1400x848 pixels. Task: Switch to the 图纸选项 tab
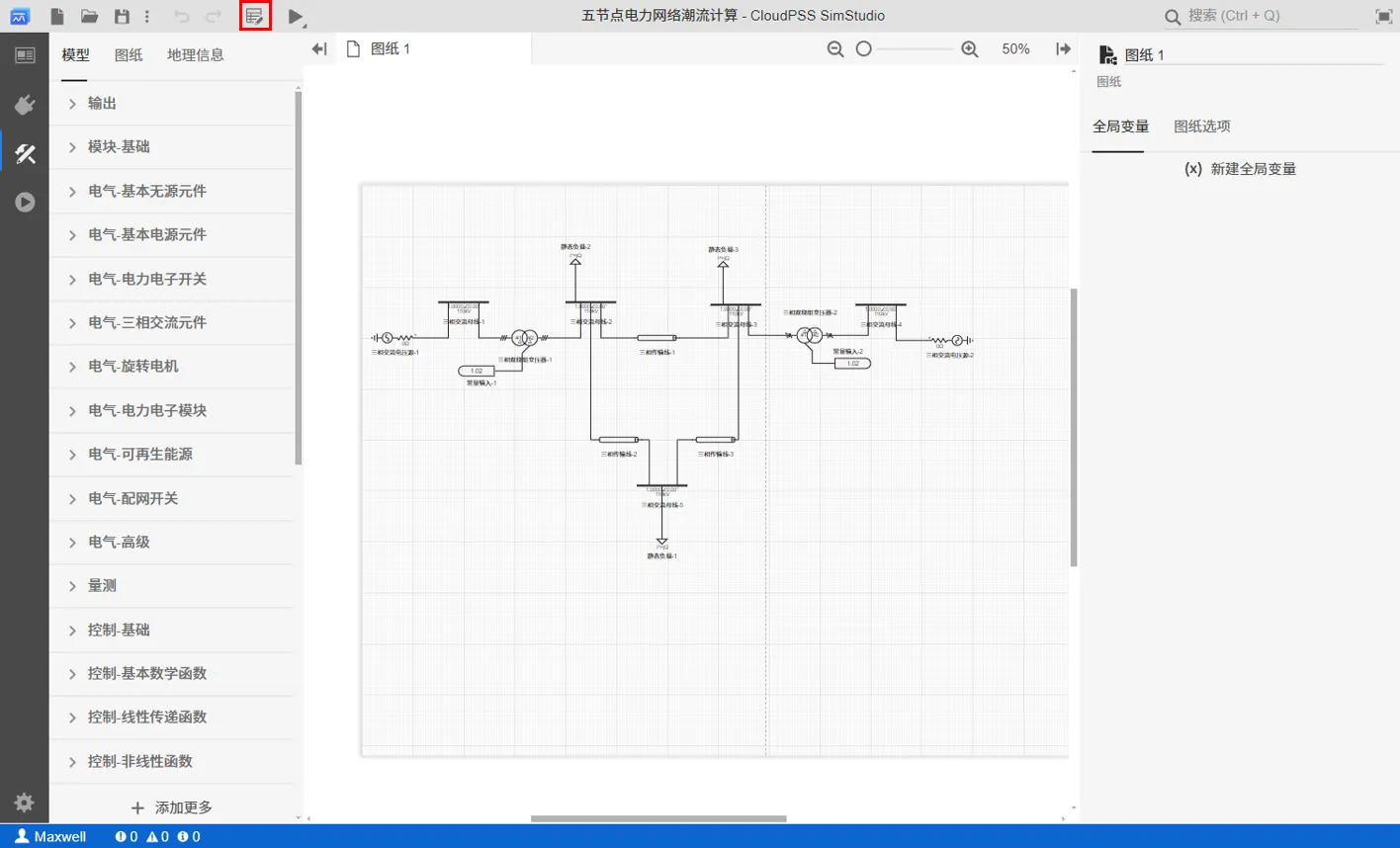[1201, 127]
